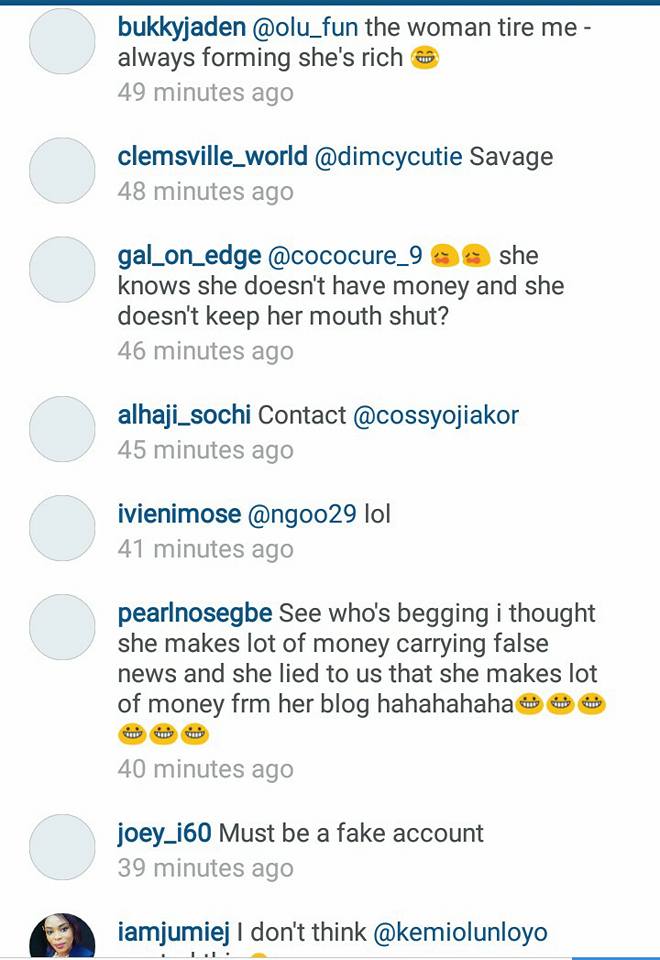Follow the @ngoo29 mention
Image resolution: width=660 pixels, height=960 pixels.
pyautogui.click(x=302, y=515)
